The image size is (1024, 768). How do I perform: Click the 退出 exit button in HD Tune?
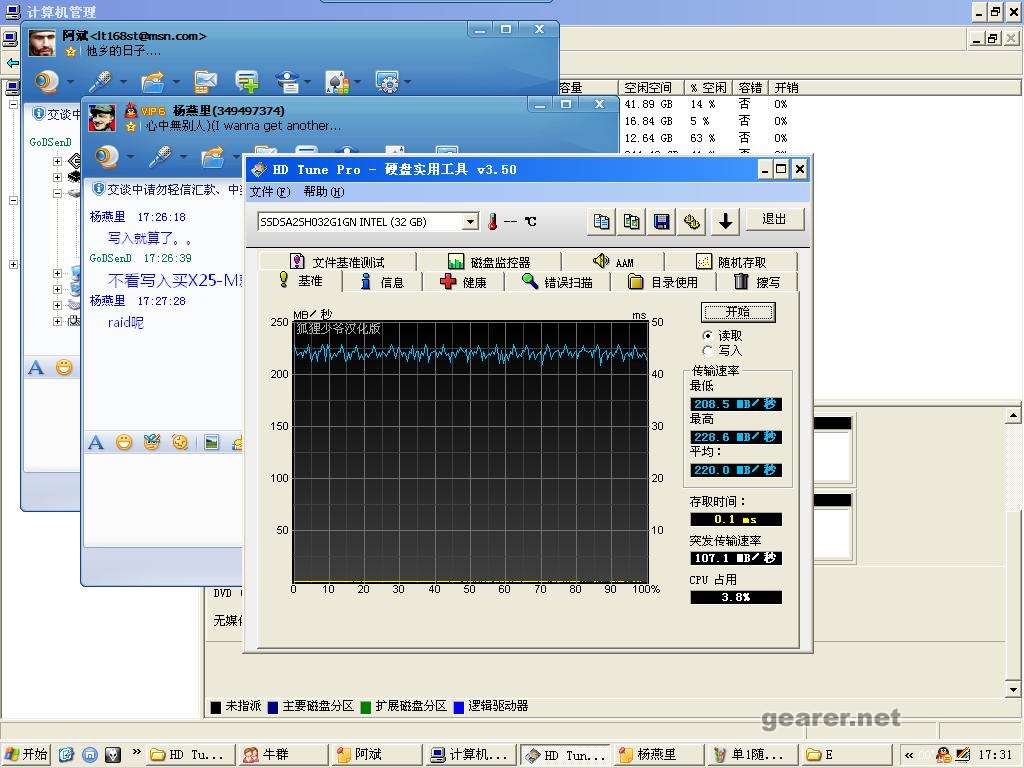pos(775,219)
